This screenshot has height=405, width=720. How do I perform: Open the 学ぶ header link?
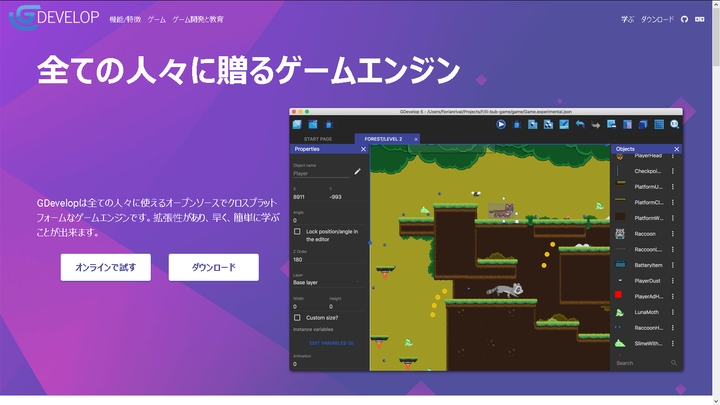pyautogui.click(x=627, y=19)
